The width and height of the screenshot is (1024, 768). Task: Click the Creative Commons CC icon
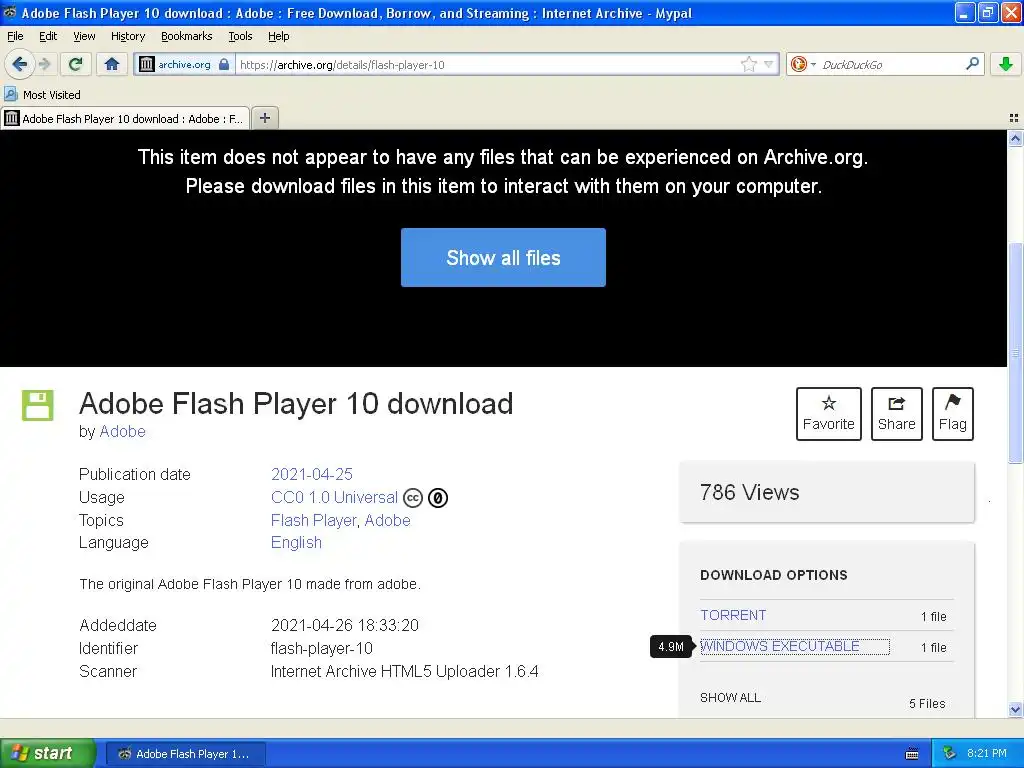coord(413,498)
